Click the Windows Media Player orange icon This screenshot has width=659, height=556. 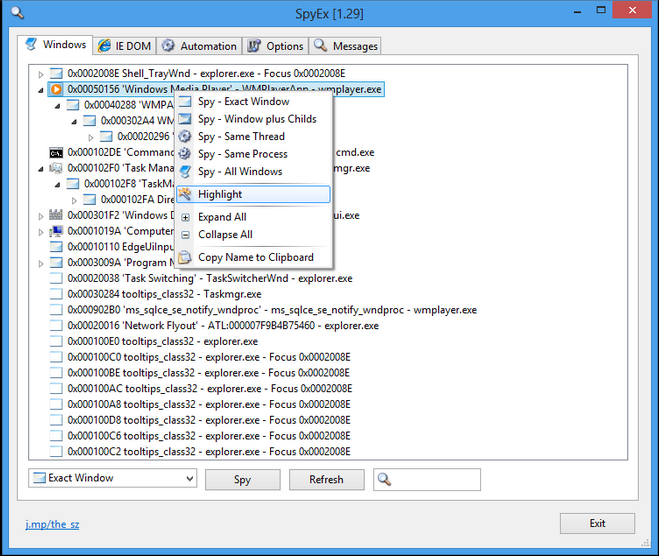pyautogui.click(x=56, y=89)
